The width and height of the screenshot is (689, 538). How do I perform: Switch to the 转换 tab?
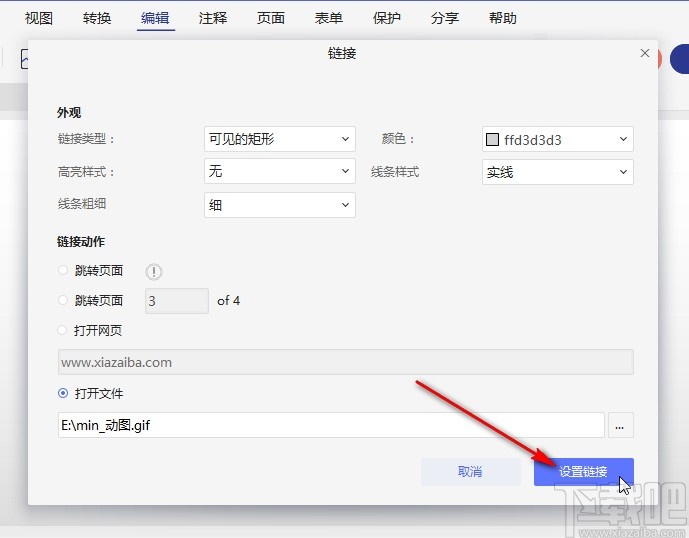point(97,18)
